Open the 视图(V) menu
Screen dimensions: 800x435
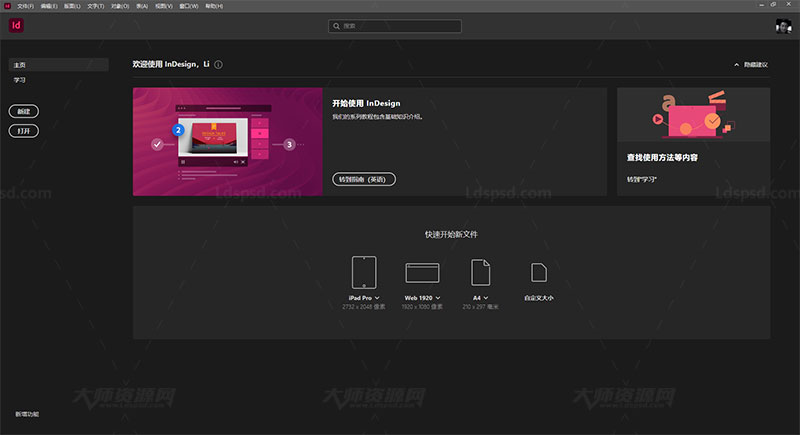pos(164,6)
